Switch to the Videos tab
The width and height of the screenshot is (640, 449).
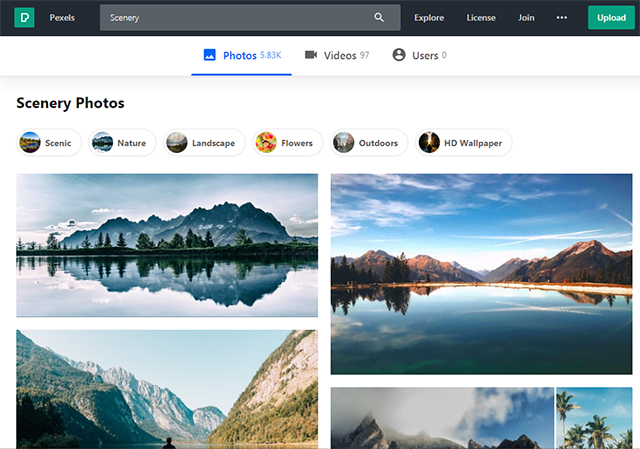point(337,55)
